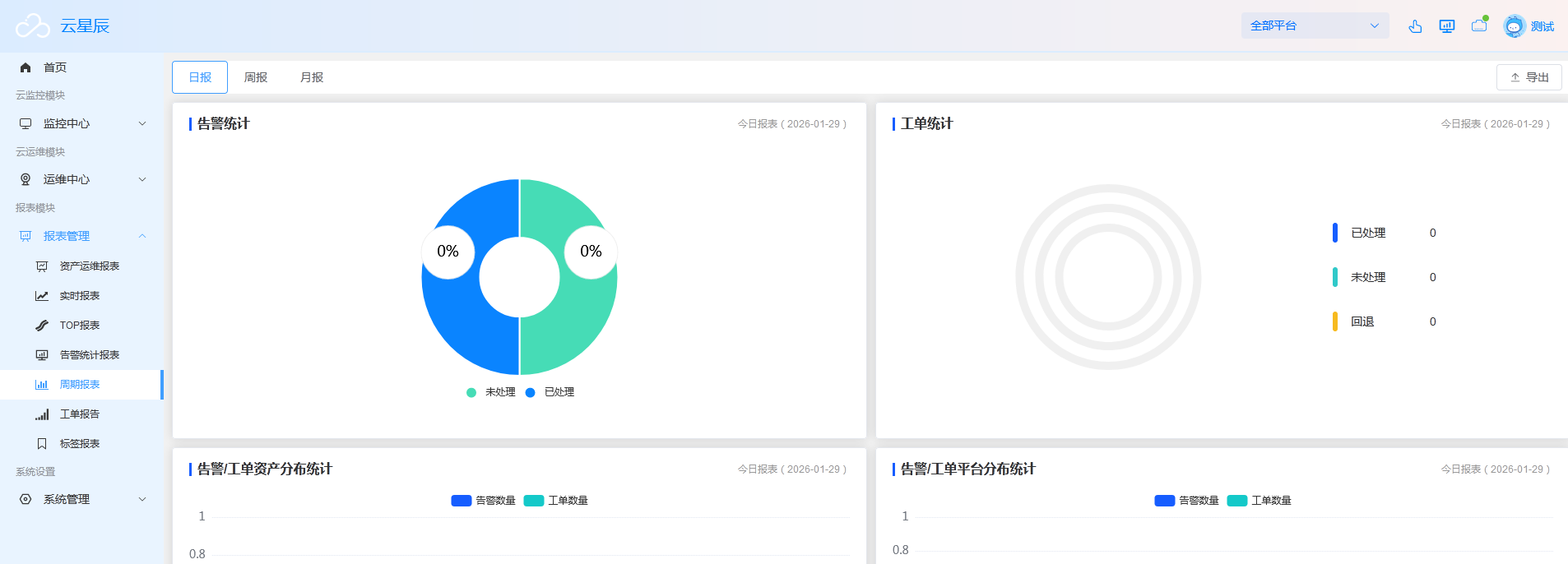
Task: Click the 报表管理 presentation icon
Action: [26, 236]
